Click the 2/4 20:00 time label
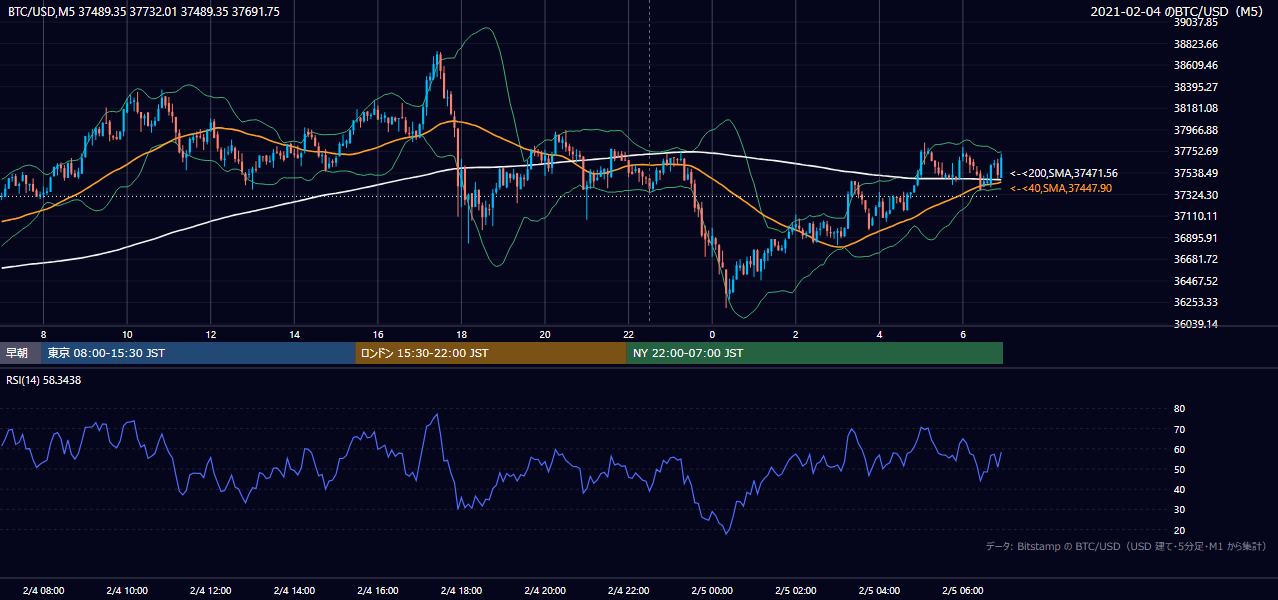This screenshot has height=600, width=1278. click(545, 590)
